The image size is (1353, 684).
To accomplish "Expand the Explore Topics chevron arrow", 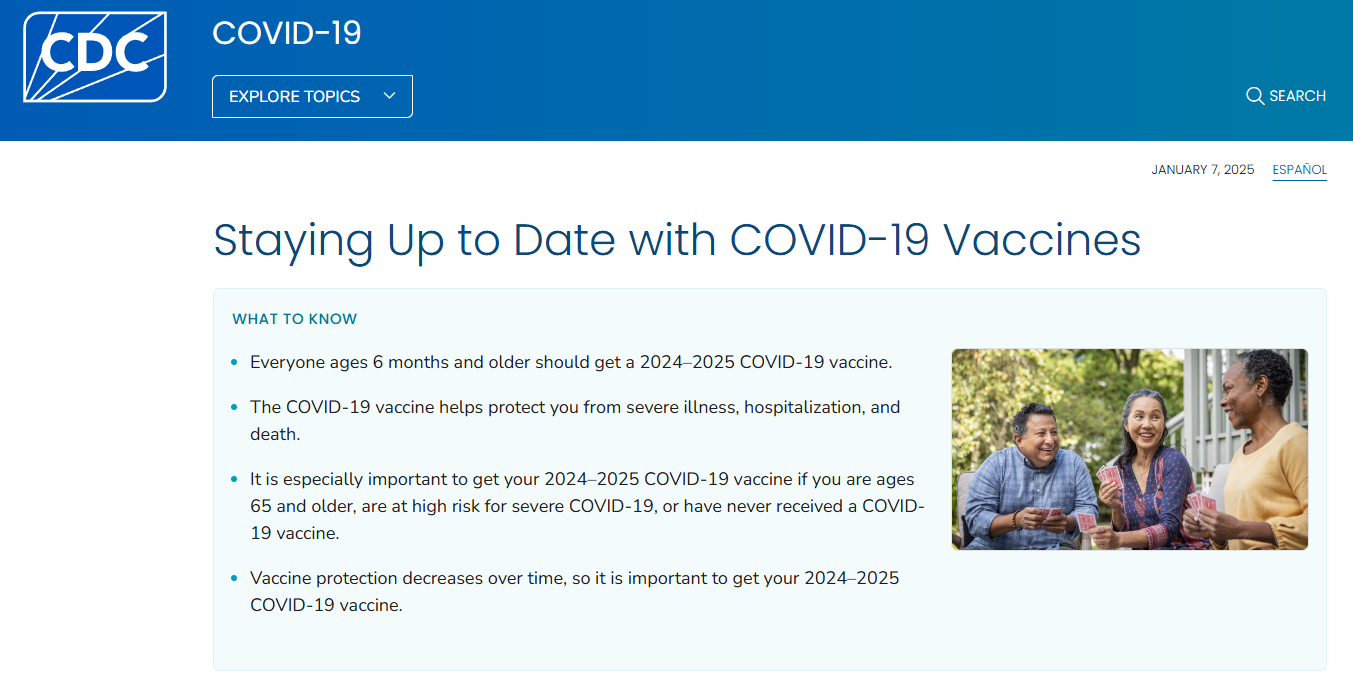I will [x=390, y=96].
